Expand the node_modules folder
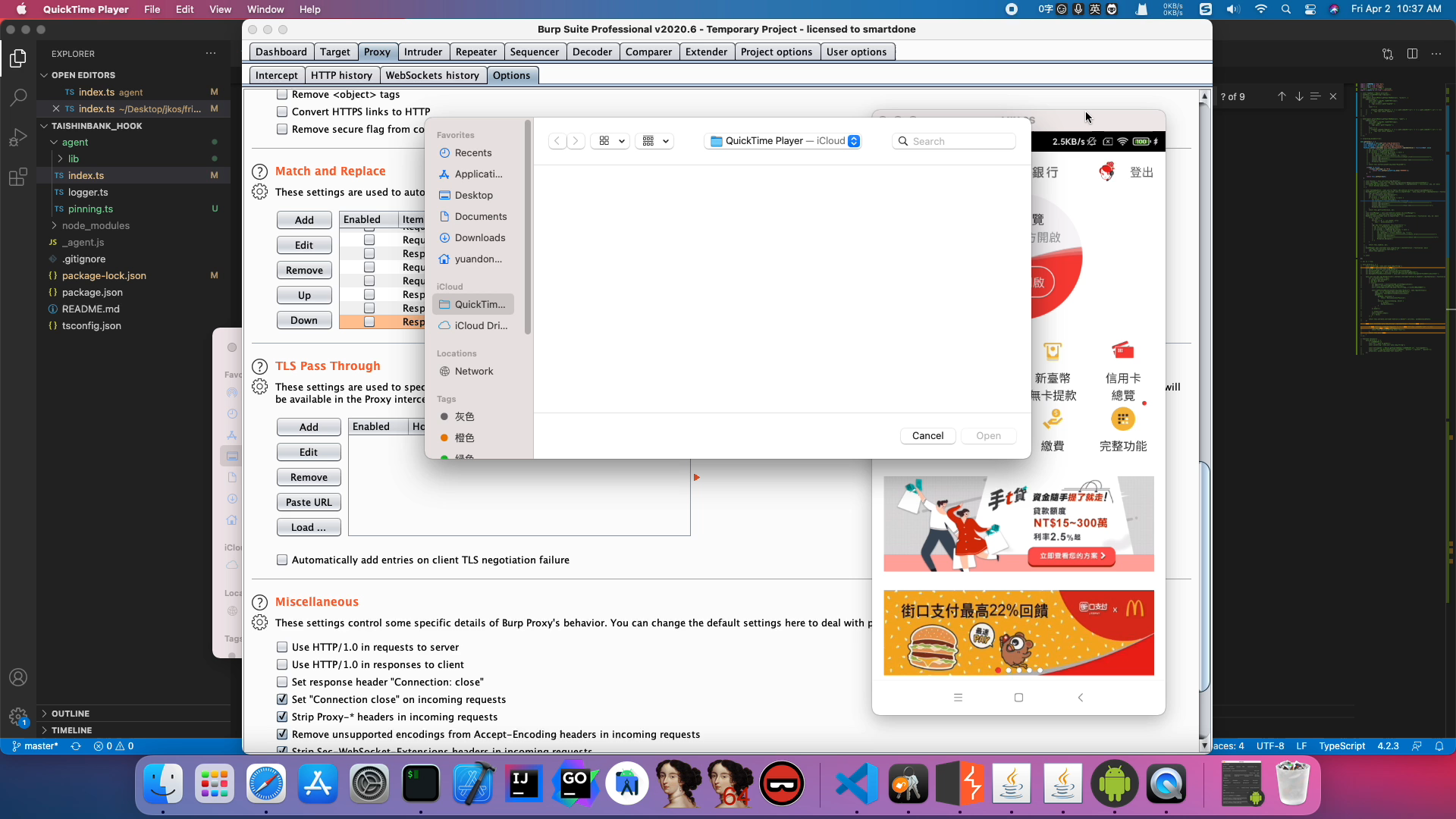 click(x=96, y=225)
